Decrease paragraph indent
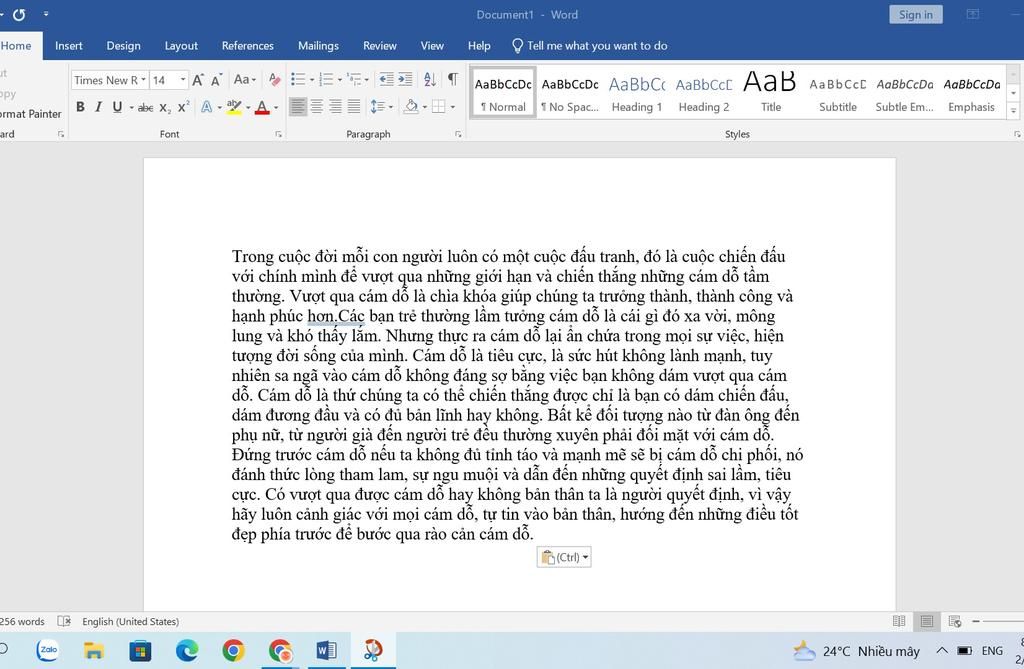The width and height of the screenshot is (1024, 669). (x=387, y=80)
